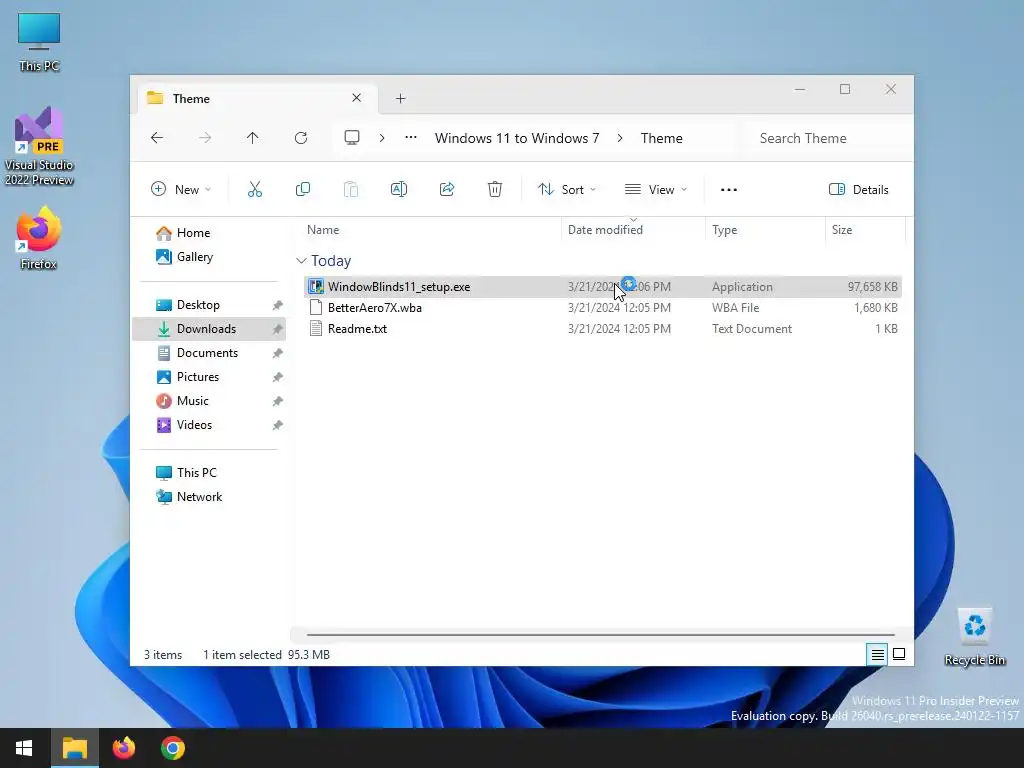Collapse the Today group
This screenshot has width=1024, height=768.
pos(300,261)
